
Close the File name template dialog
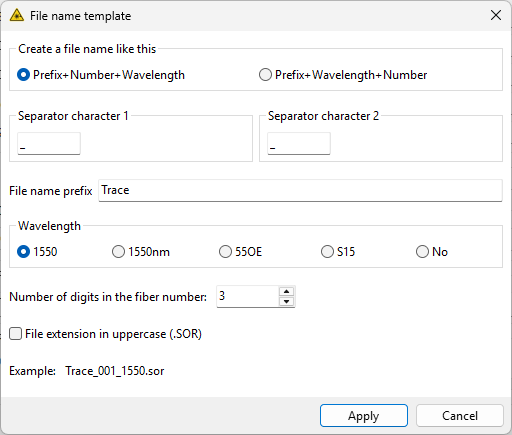click(x=496, y=15)
